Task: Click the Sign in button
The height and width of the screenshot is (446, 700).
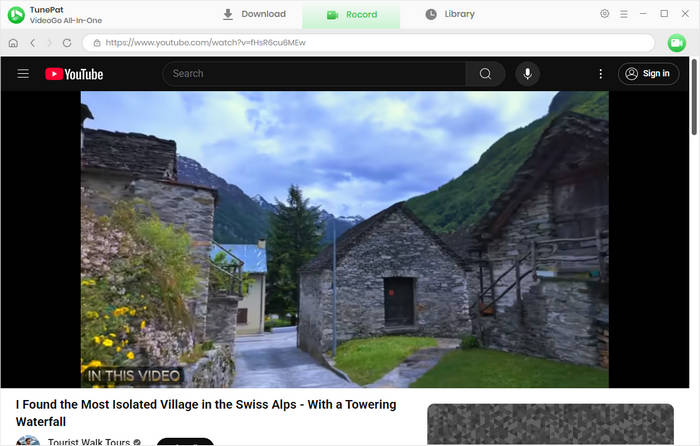Action: (x=647, y=74)
